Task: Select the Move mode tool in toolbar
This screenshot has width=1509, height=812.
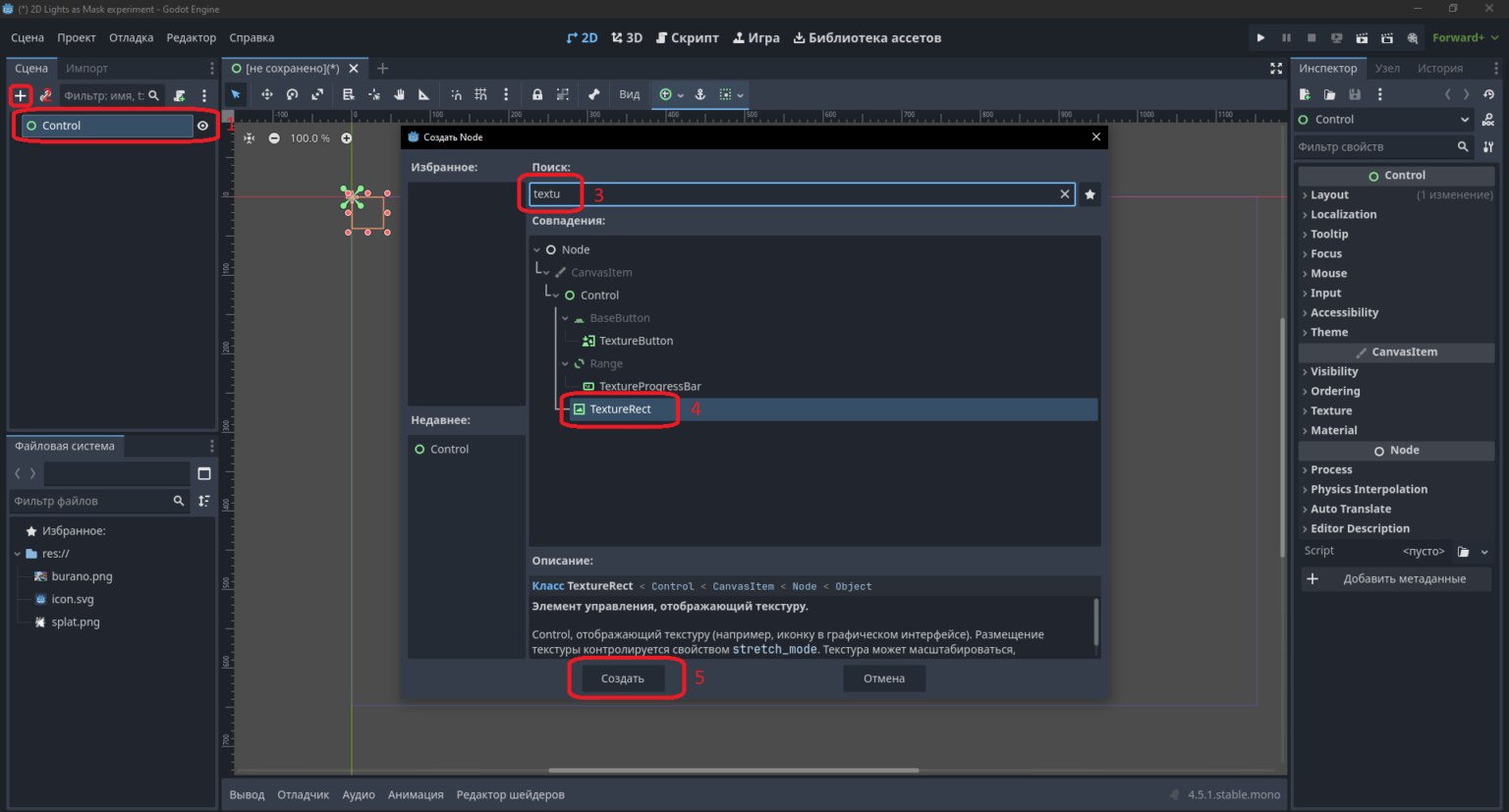Action: click(266, 94)
